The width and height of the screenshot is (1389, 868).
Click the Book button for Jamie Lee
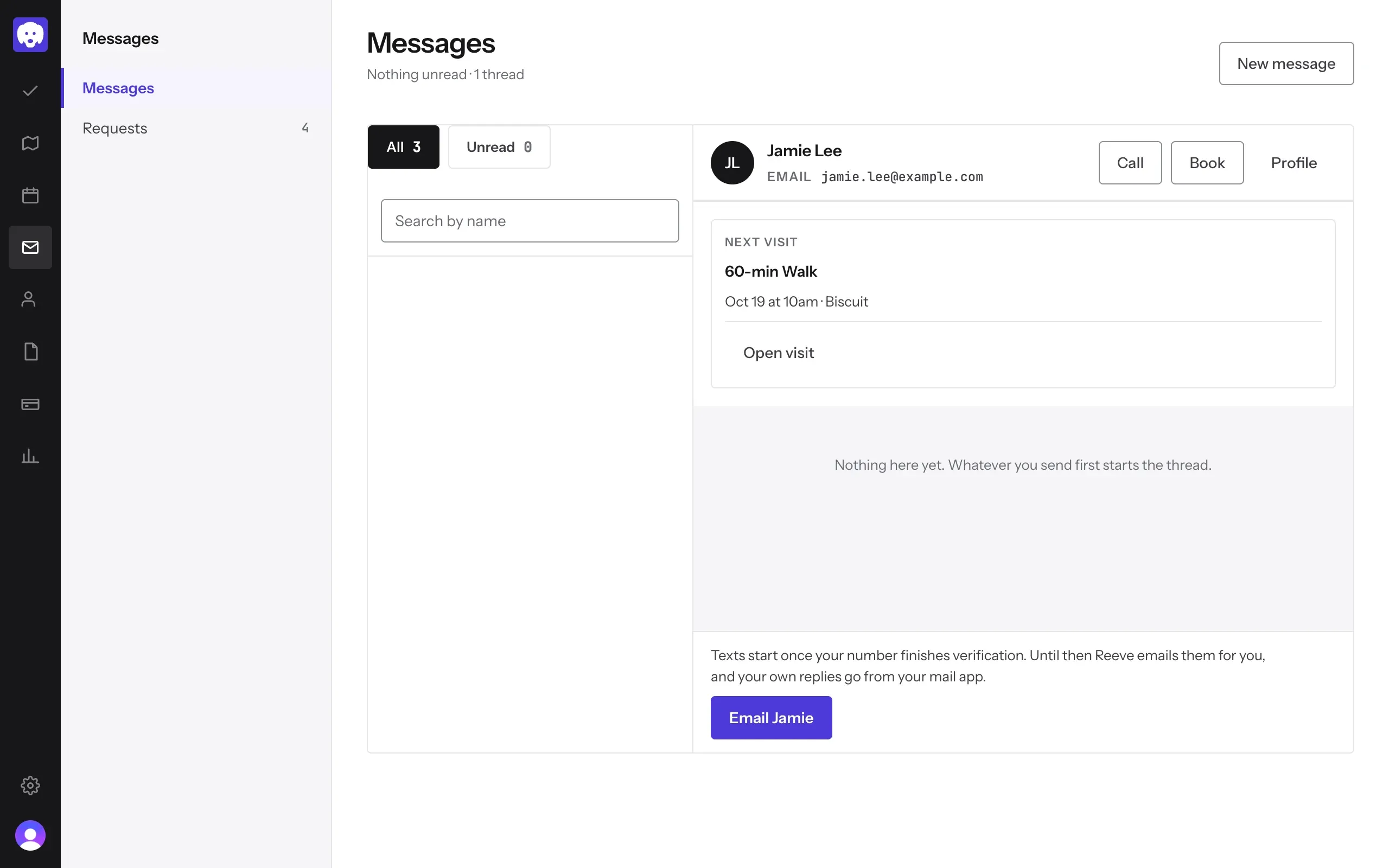tap(1207, 163)
